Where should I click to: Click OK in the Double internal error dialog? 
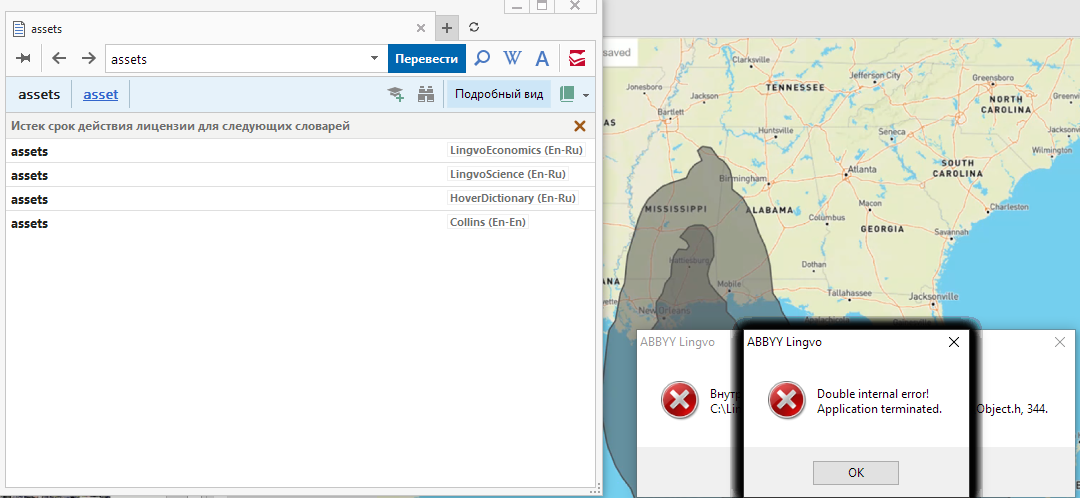[x=855, y=473]
